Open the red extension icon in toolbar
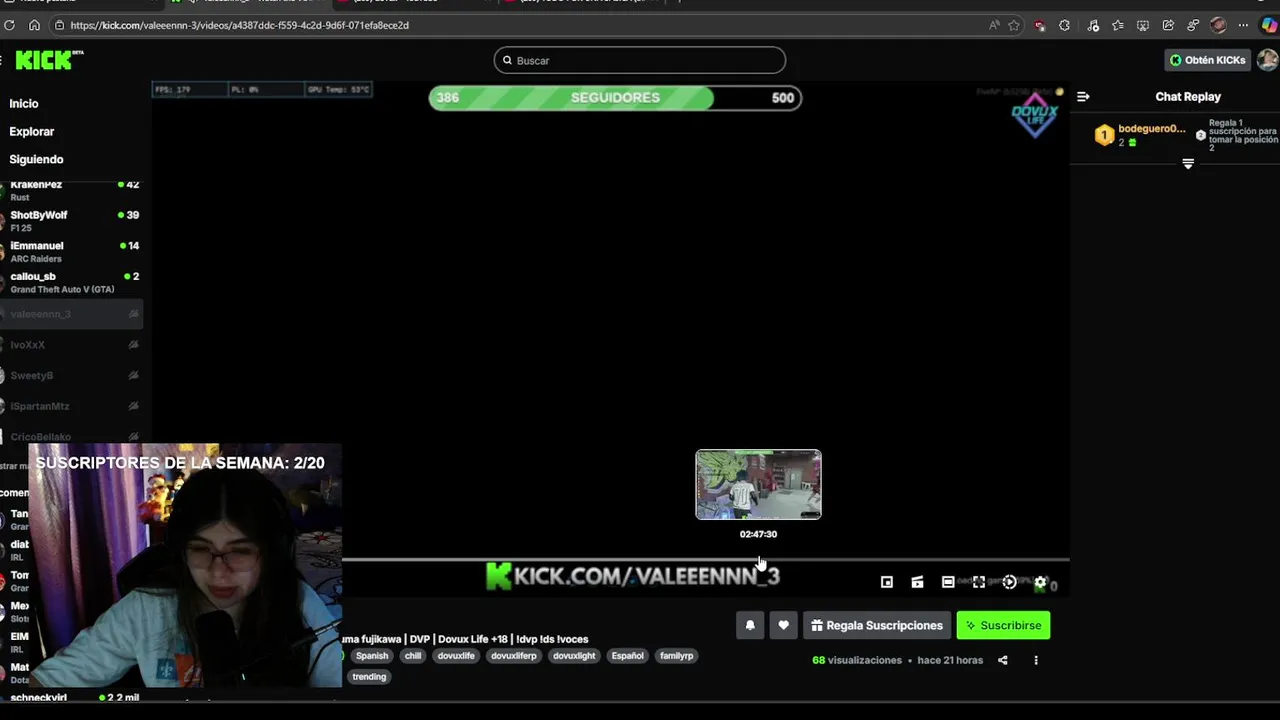The width and height of the screenshot is (1280, 720). coord(1040,25)
